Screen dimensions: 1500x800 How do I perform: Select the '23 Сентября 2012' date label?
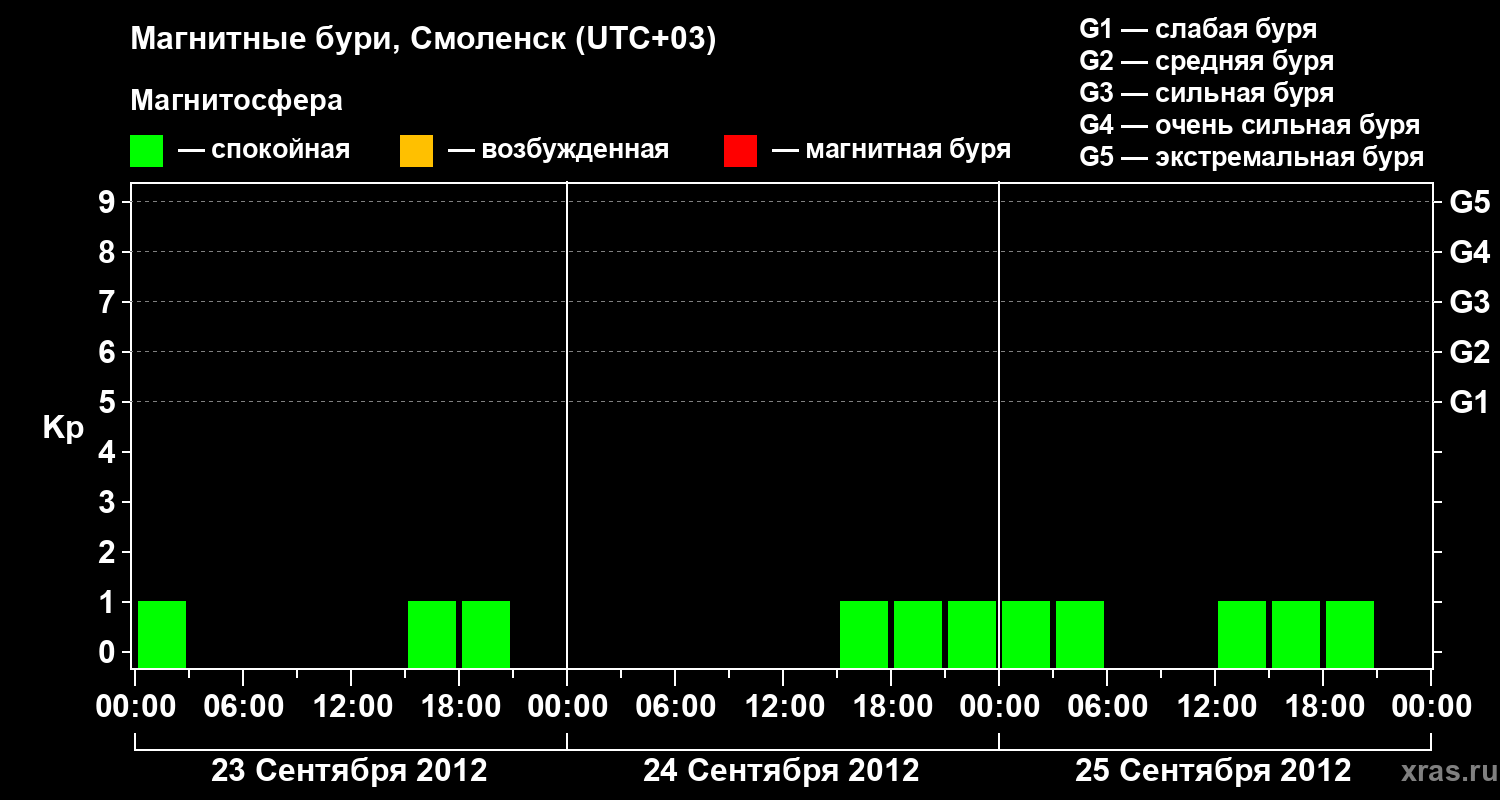349,770
